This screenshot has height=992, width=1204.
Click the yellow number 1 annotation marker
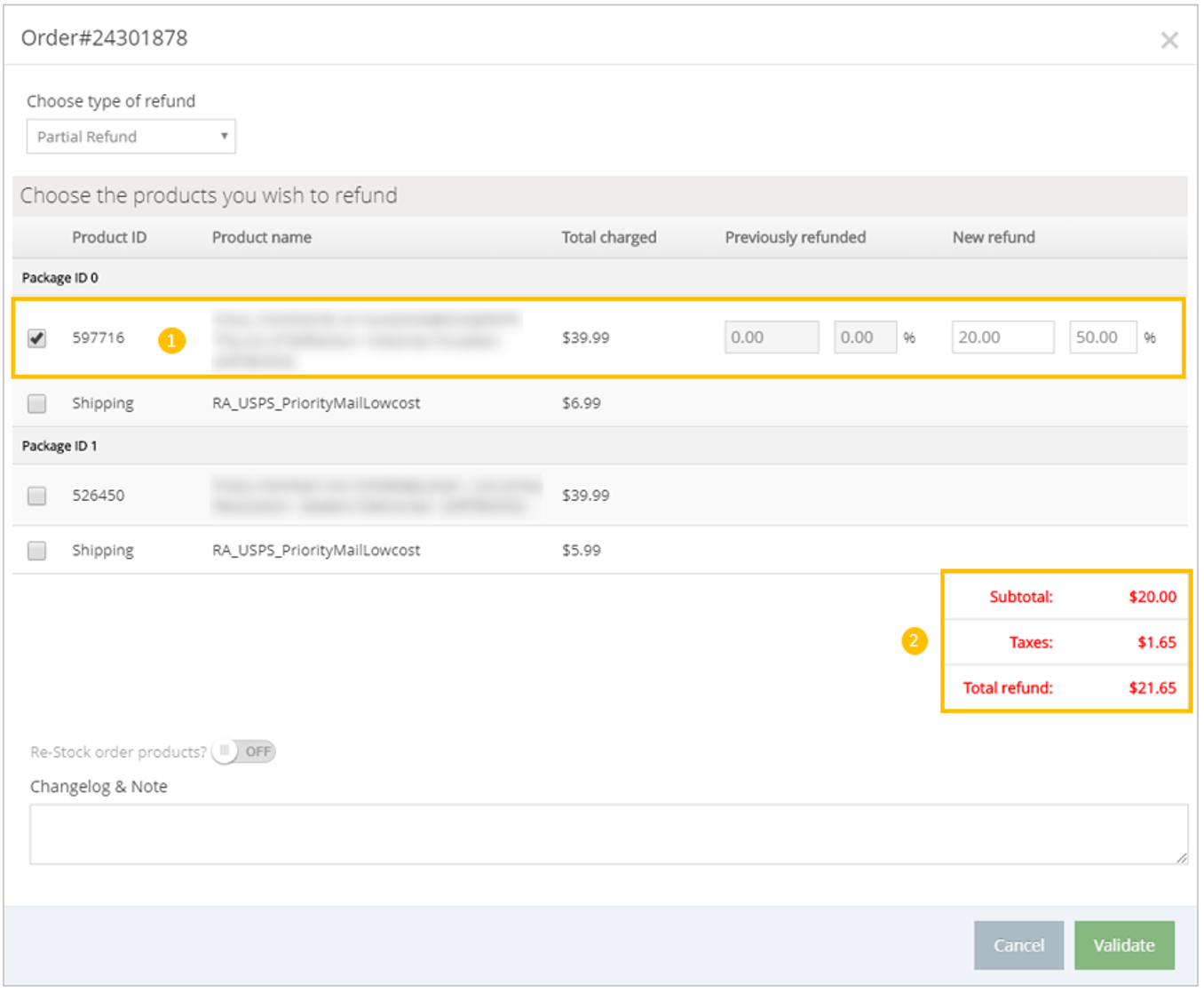[x=171, y=340]
